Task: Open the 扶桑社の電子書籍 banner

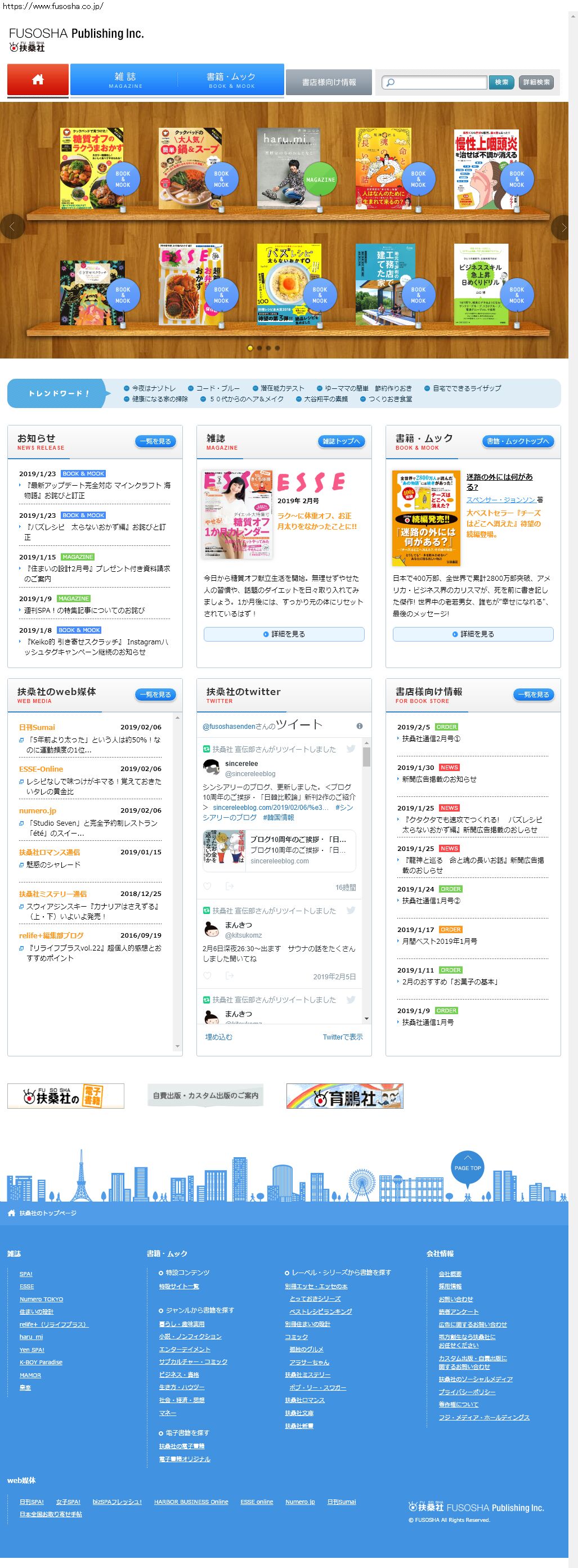Action: [x=66, y=1096]
